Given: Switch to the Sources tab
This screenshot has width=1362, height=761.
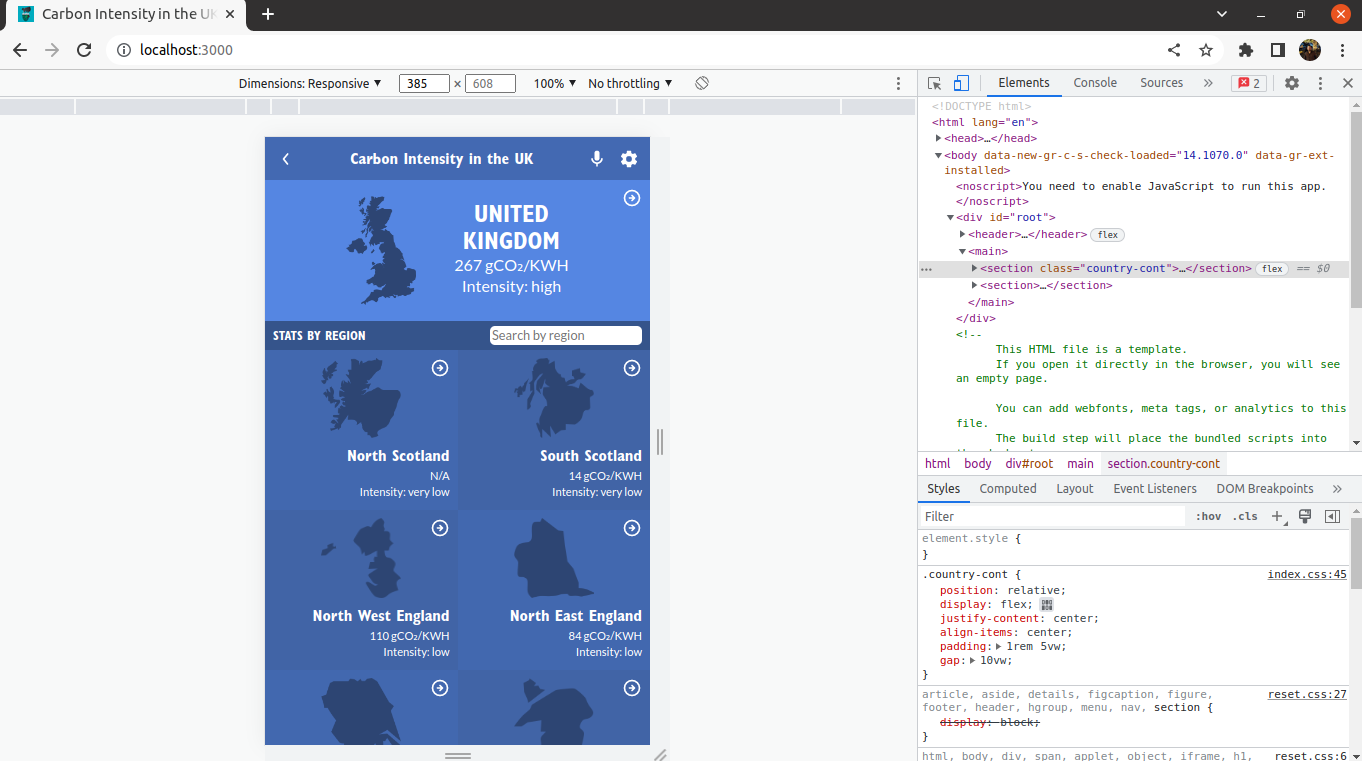Looking at the screenshot, I should coord(1161,83).
